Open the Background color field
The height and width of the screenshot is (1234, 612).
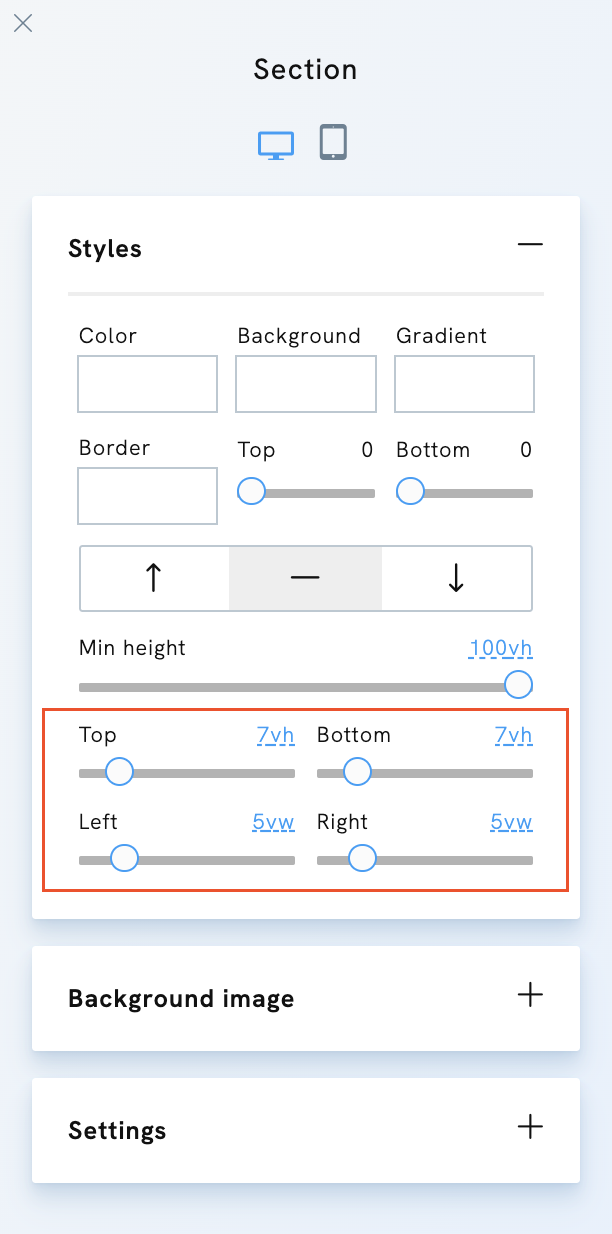[x=305, y=384]
